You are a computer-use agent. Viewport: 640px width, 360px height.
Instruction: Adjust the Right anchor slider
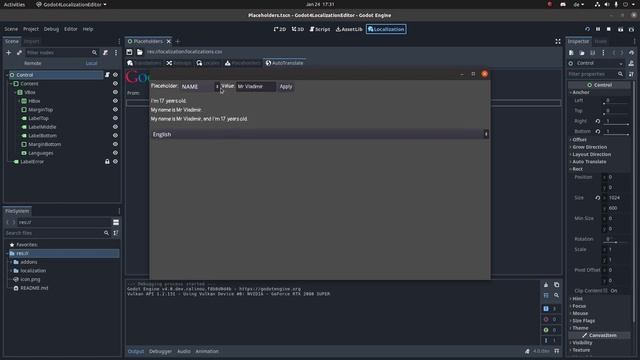(x=616, y=124)
